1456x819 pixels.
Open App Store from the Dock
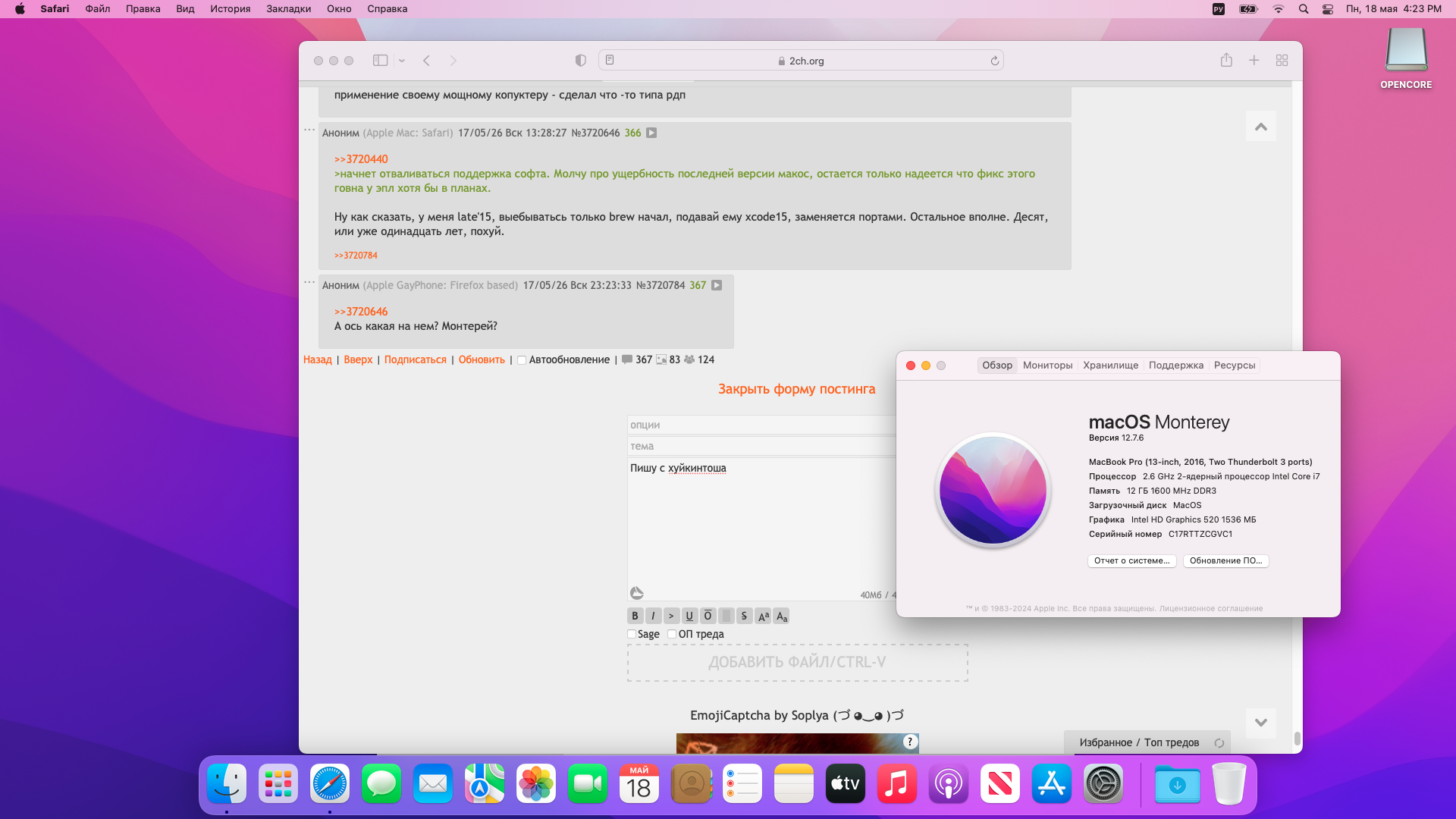click(1052, 784)
